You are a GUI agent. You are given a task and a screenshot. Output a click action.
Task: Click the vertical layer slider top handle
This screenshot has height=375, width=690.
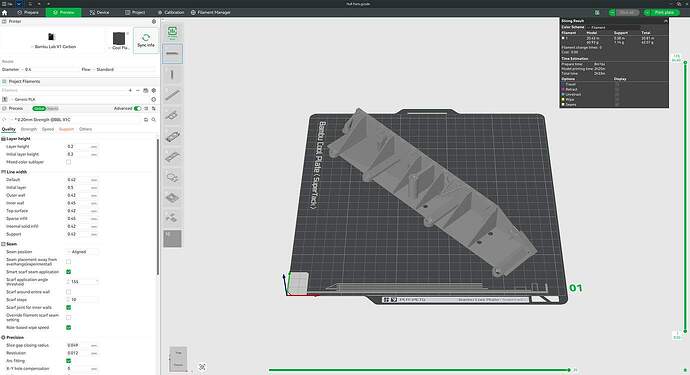[x=685, y=62]
